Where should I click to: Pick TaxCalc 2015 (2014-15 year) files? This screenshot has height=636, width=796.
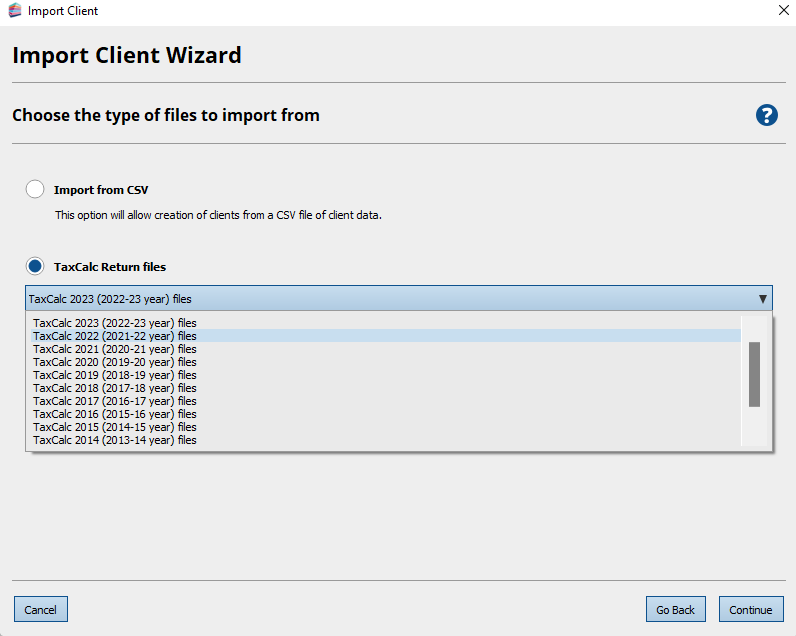coord(115,427)
